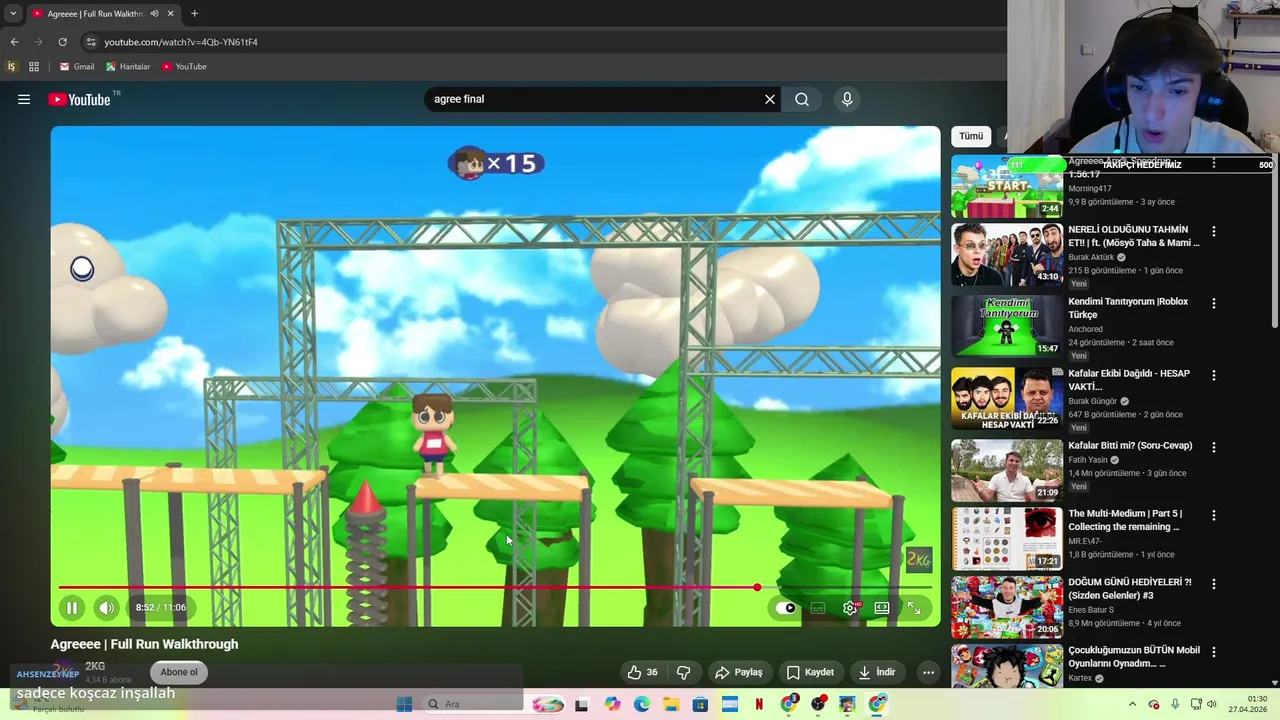
Task: Subscribe with the Abone ol button
Action: pyautogui.click(x=179, y=672)
